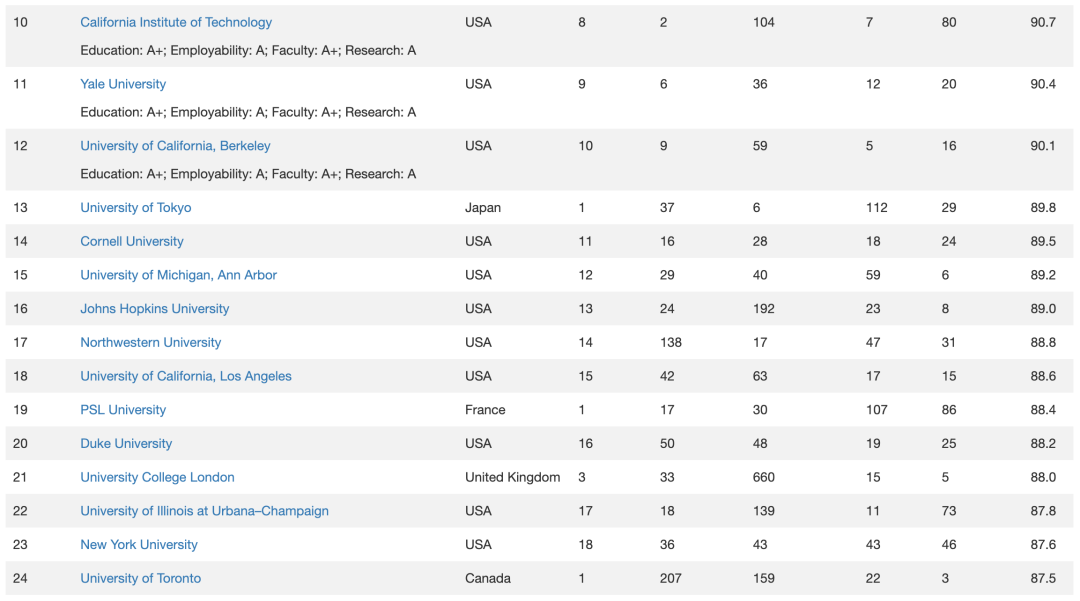Viewport: 1080px width, 601px height.
Task: Open University College London page
Action: click(157, 477)
